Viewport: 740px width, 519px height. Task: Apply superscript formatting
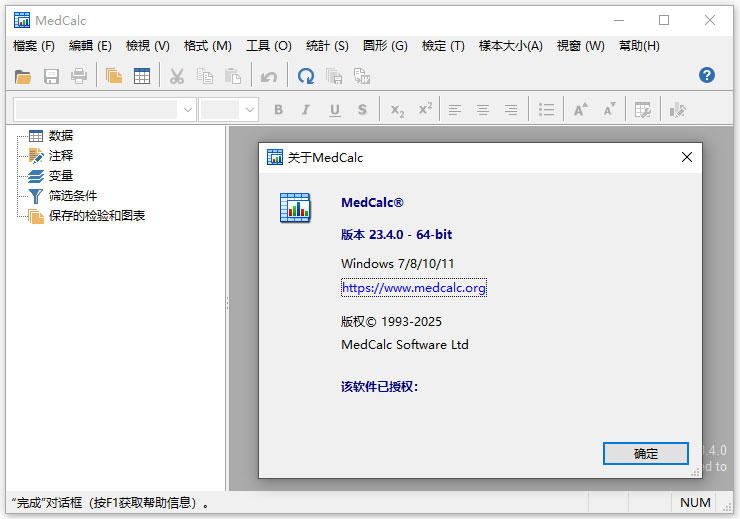point(425,109)
